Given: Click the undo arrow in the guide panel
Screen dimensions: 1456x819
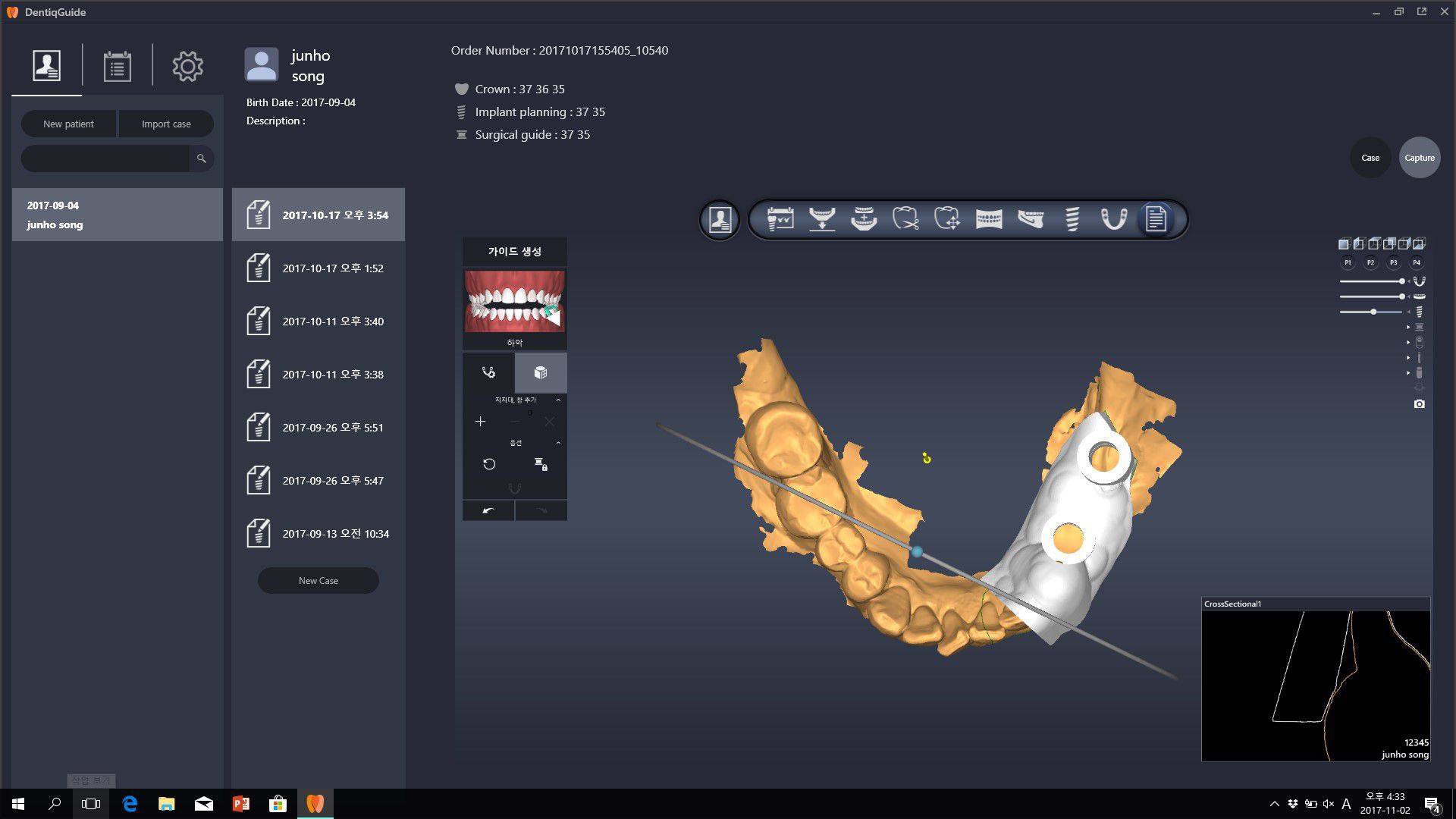Looking at the screenshot, I should tap(488, 510).
